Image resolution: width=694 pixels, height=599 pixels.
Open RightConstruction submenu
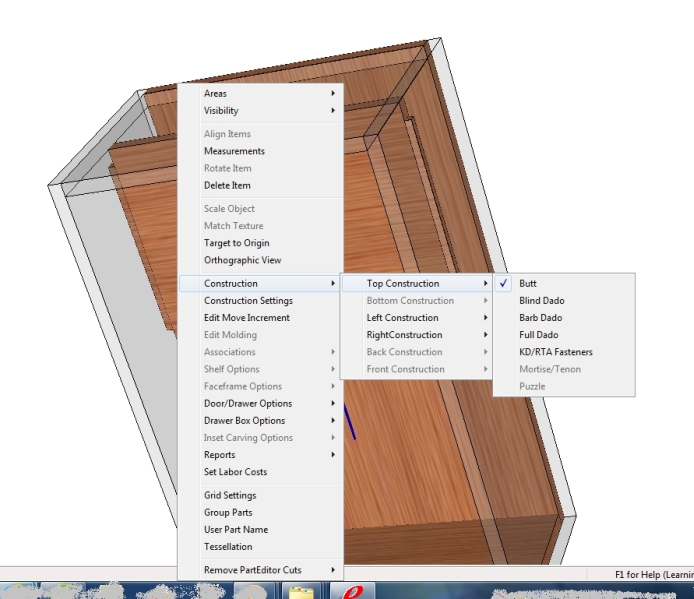404,335
